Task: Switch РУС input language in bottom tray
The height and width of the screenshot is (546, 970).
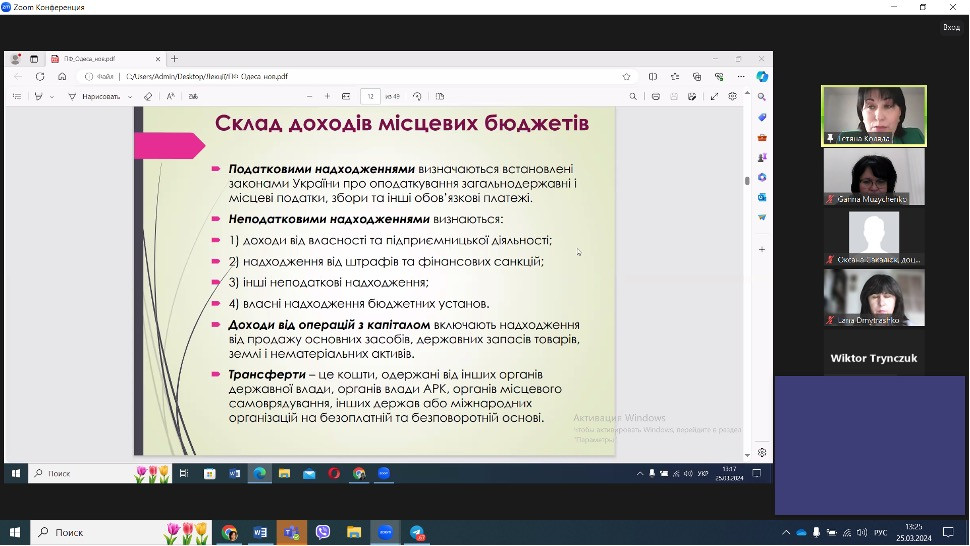Action: (881, 532)
